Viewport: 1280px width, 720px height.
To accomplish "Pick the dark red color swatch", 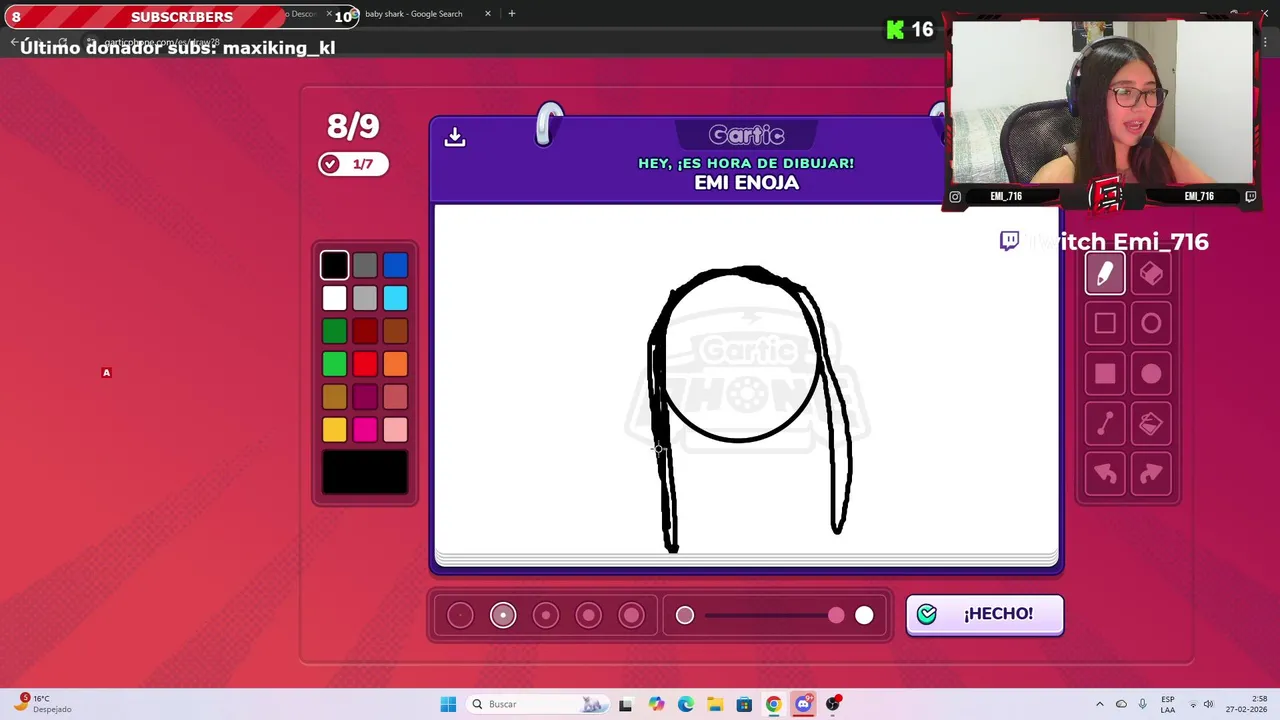I will click(365, 331).
